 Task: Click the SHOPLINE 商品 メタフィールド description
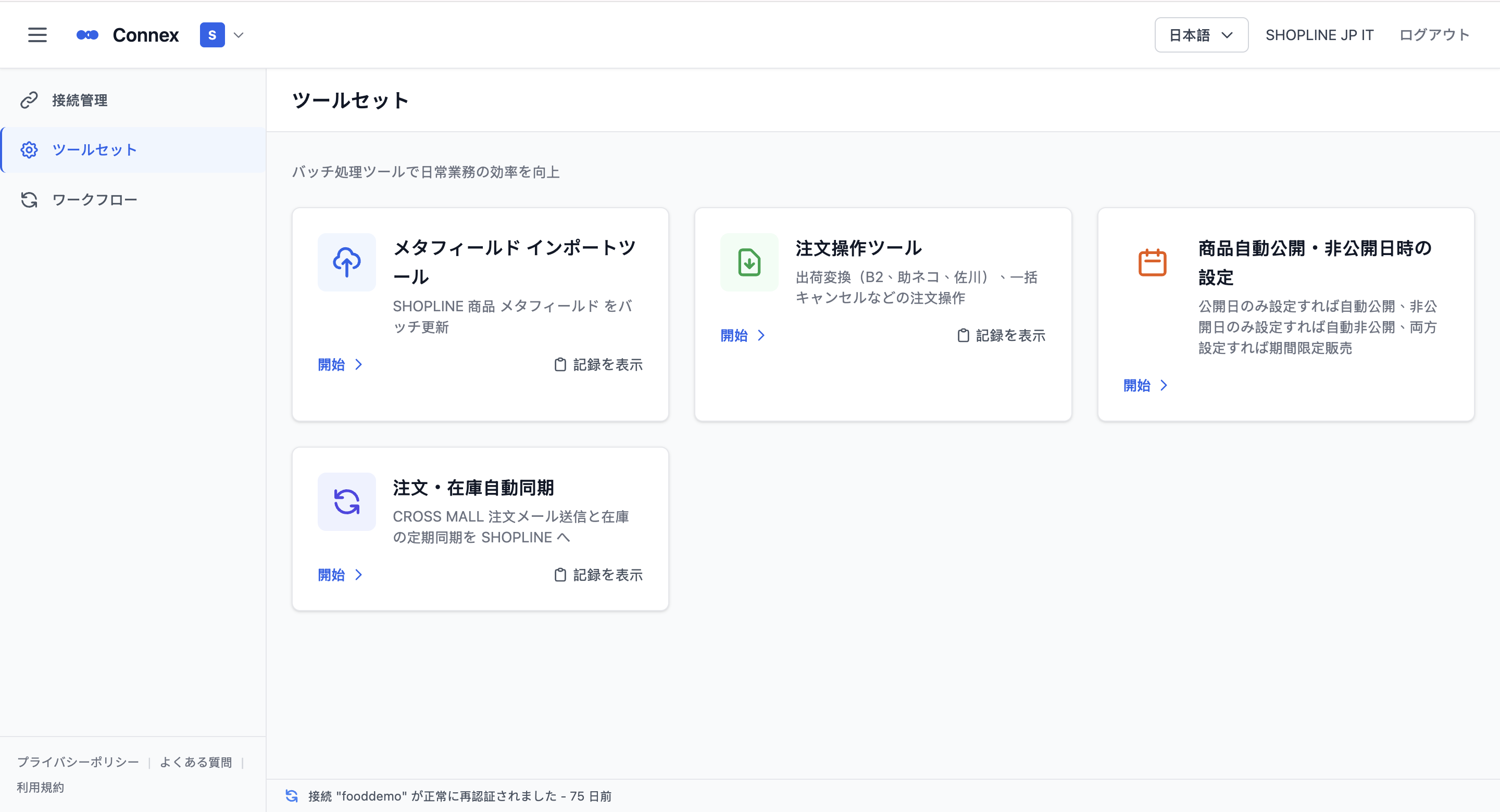(x=512, y=316)
